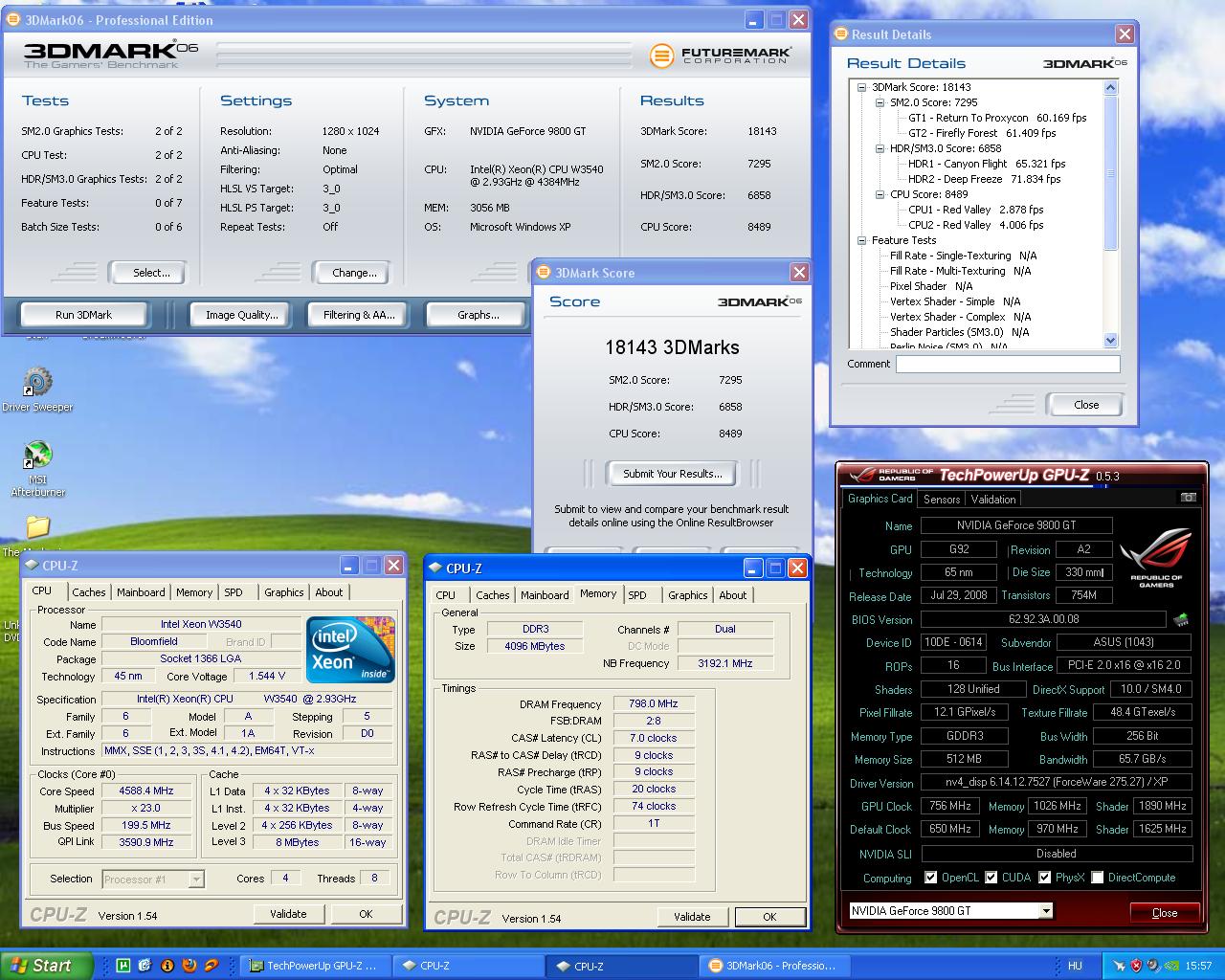Click the BIOS save chip icon in GPU-Z
Image resolution: width=1225 pixels, height=980 pixels.
tap(1181, 619)
